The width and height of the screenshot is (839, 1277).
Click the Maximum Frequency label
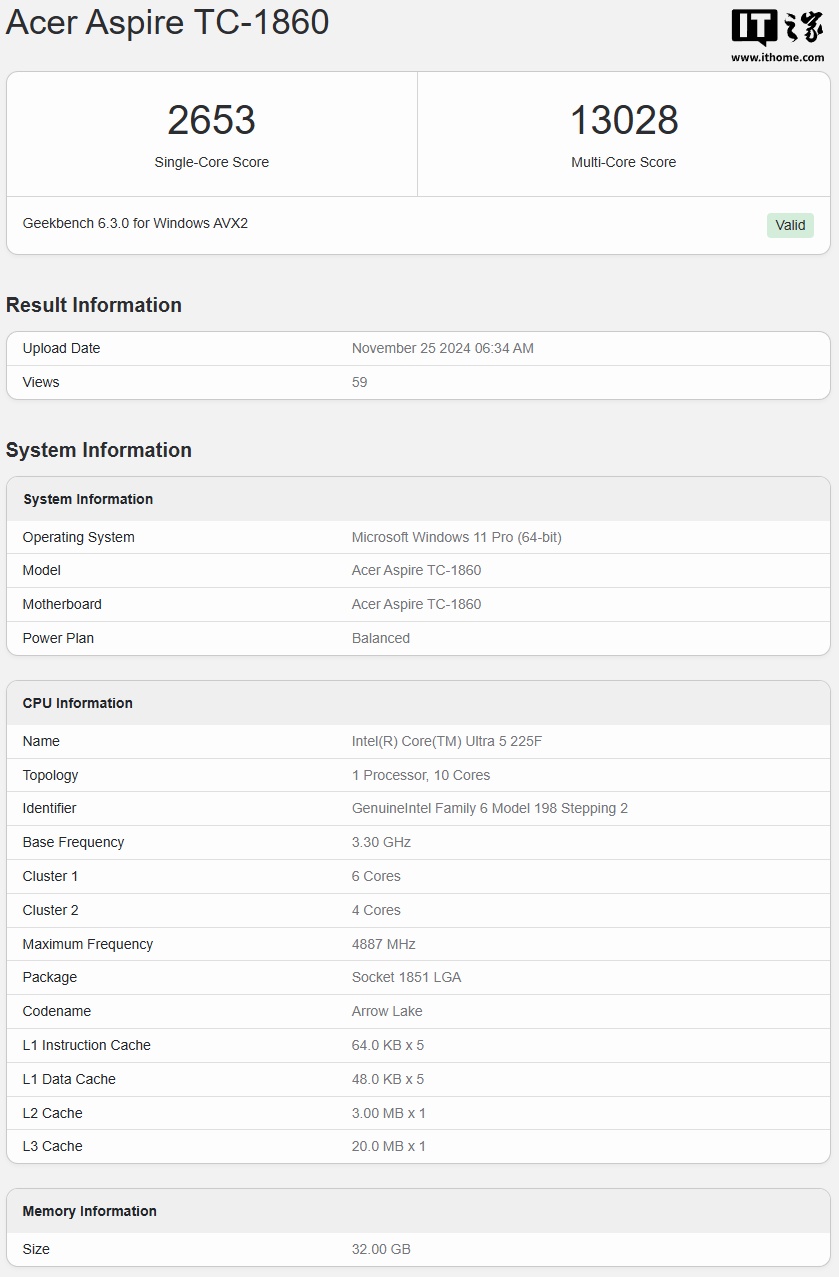[x=88, y=944]
